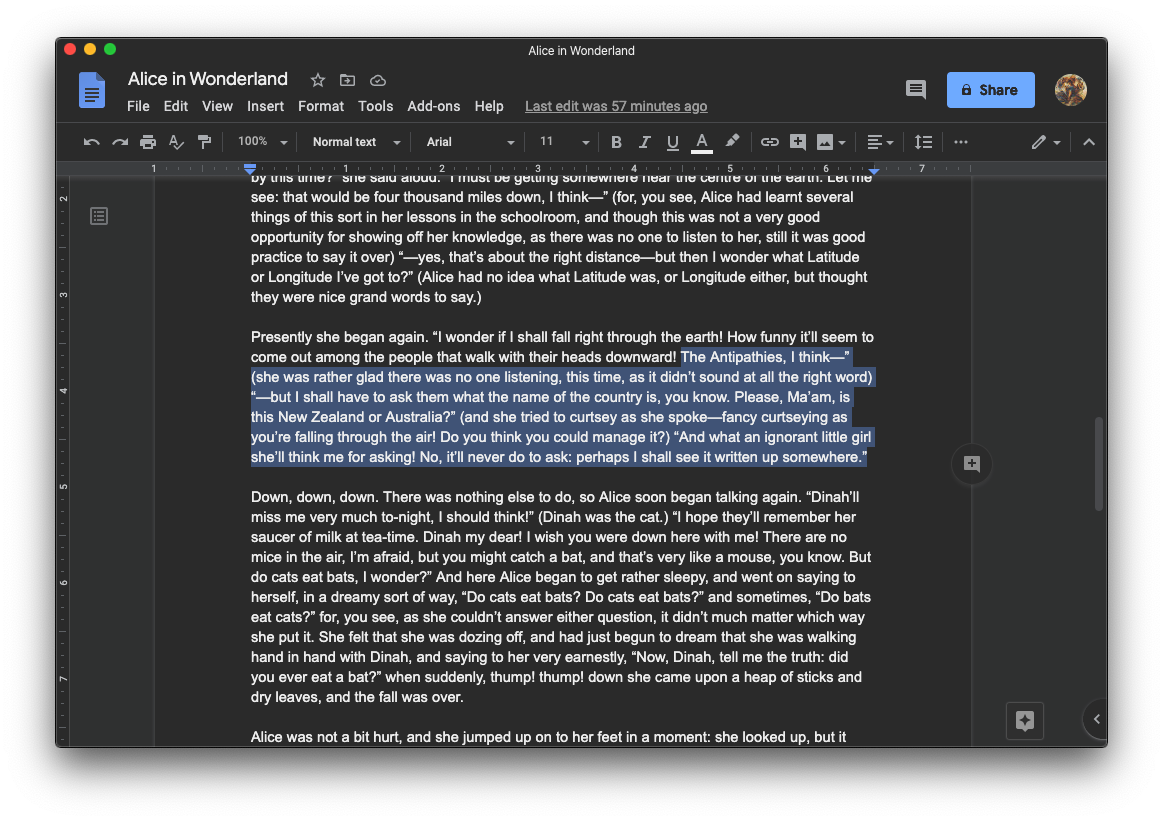Open the editing mode pencil dropdown
1163x821 pixels.
point(1045,142)
